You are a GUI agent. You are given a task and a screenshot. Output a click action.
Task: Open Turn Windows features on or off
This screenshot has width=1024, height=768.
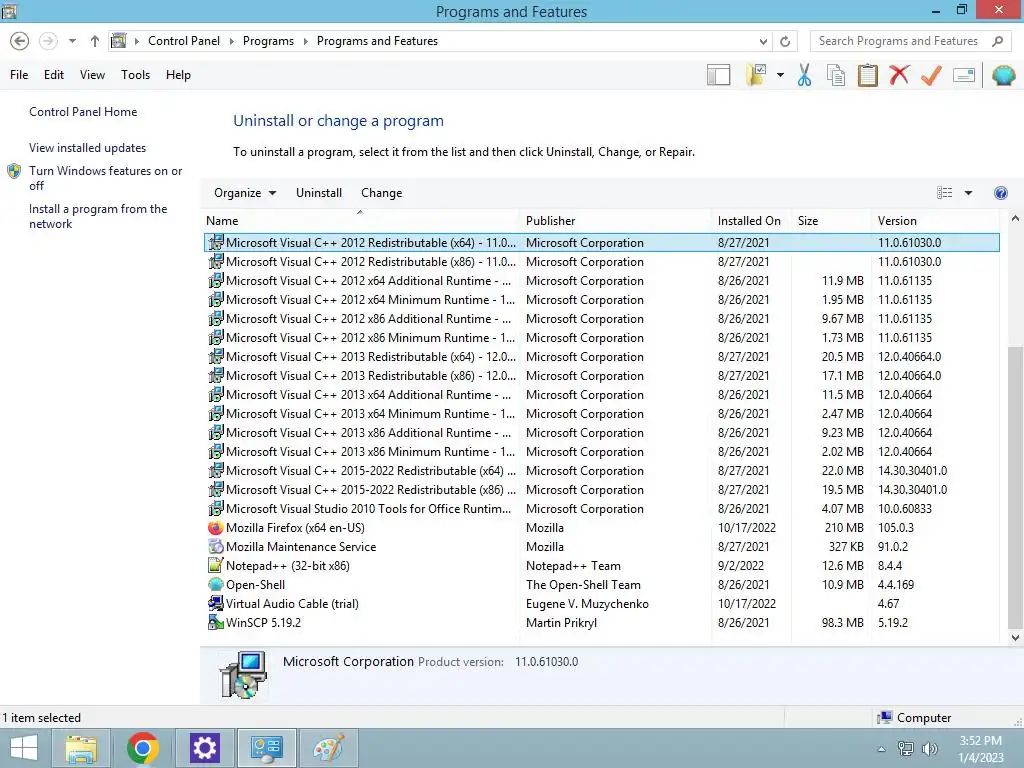[x=105, y=178]
